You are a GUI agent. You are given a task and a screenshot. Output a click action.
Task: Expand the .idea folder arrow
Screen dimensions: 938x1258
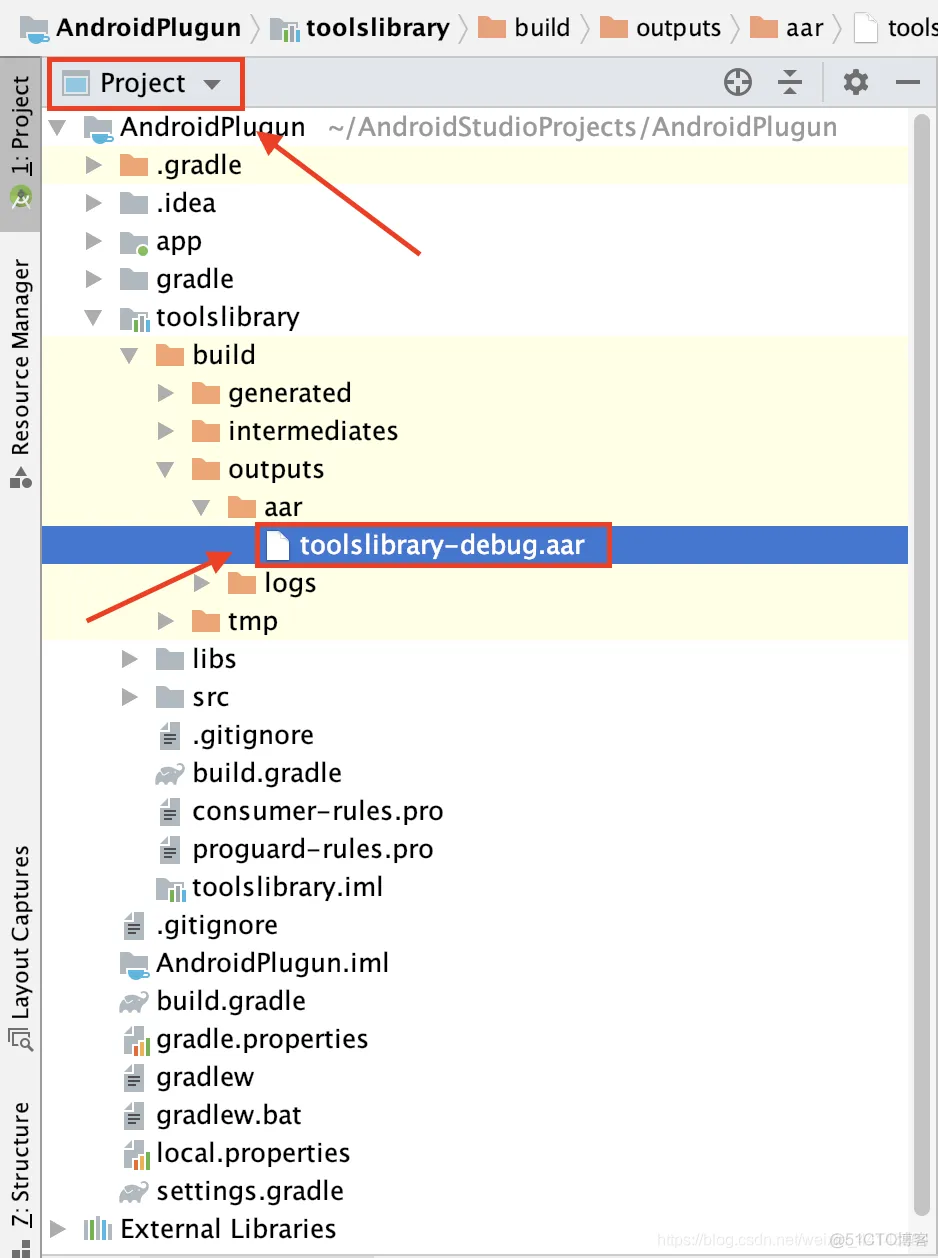94,203
